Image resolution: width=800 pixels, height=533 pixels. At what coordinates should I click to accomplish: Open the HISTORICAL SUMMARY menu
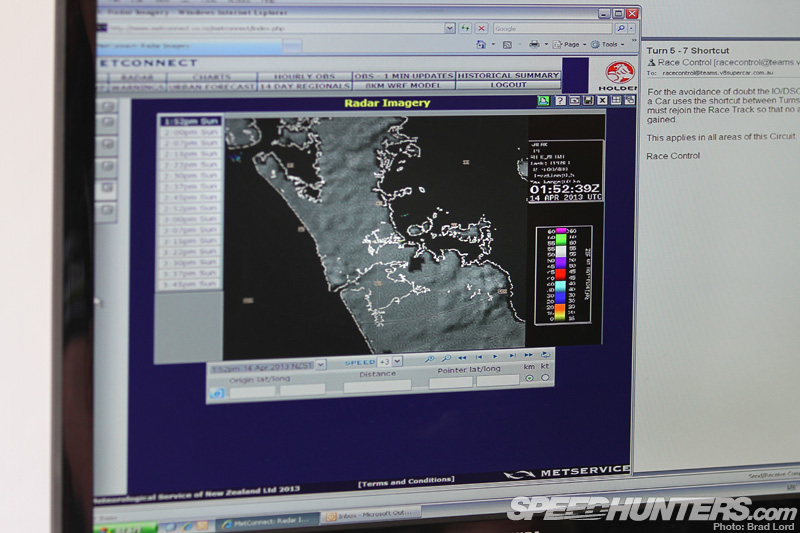[x=508, y=75]
